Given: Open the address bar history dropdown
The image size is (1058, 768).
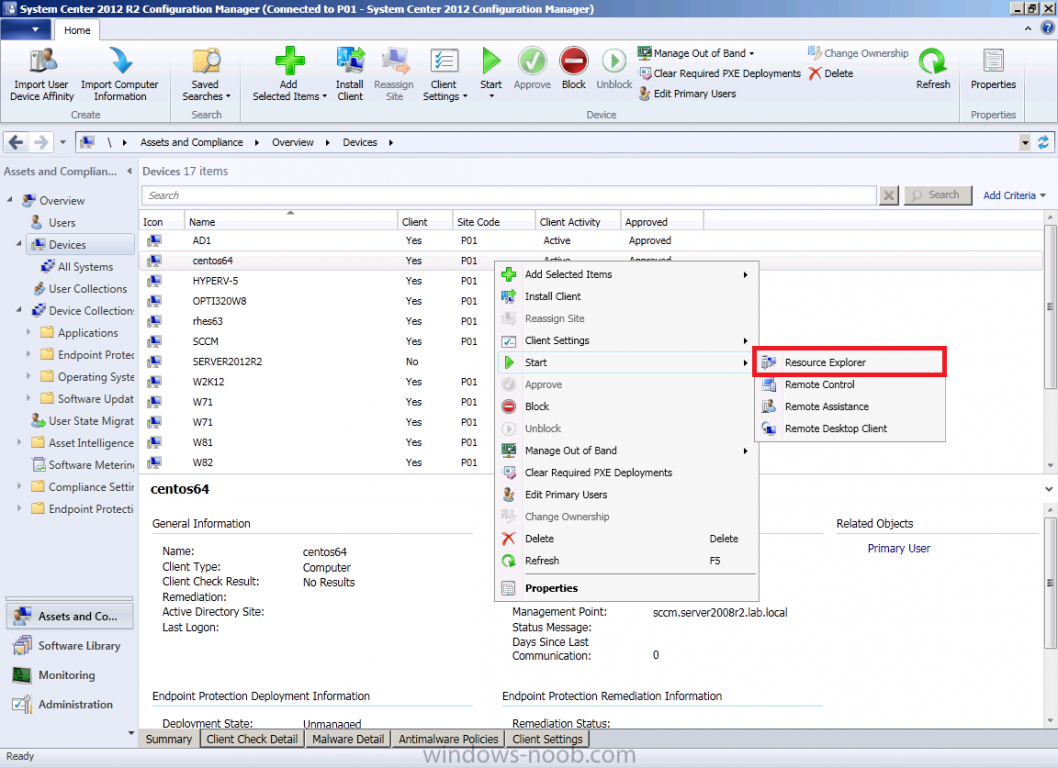Looking at the screenshot, I should click(x=1025, y=142).
